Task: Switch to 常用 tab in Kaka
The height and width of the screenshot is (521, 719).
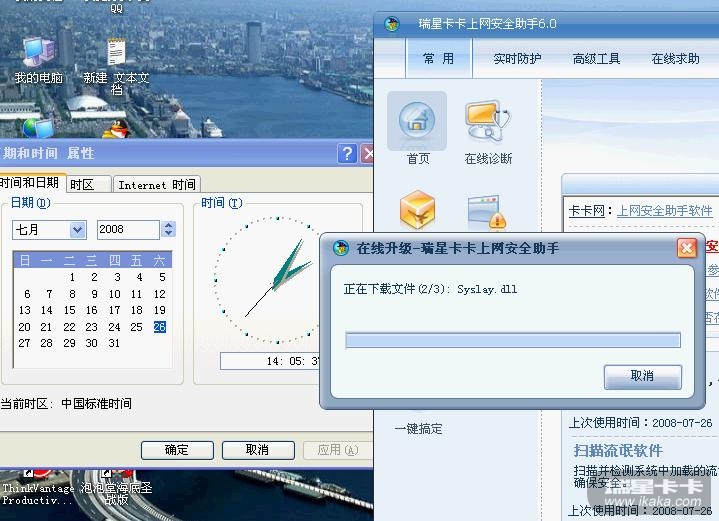Action: pyautogui.click(x=438, y=58)
